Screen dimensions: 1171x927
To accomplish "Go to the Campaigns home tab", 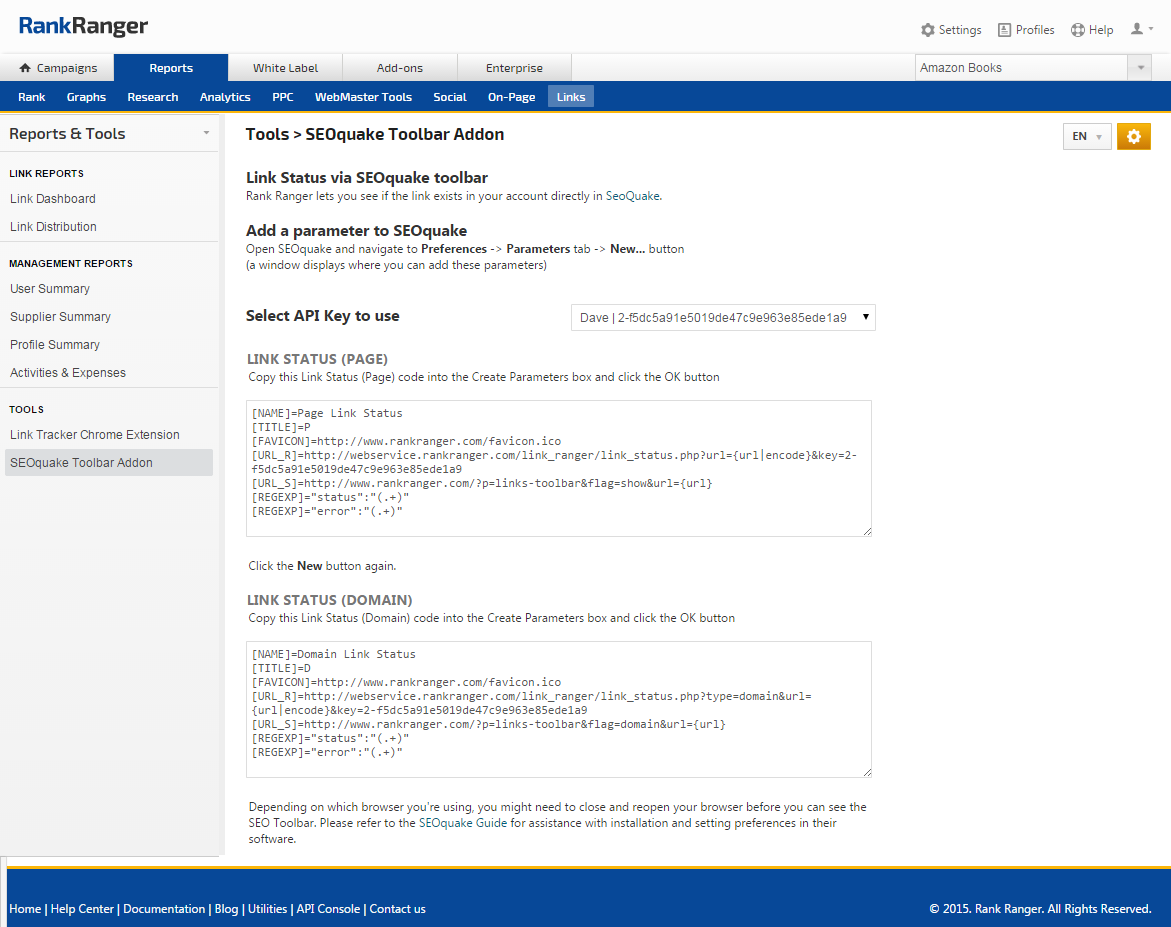I will click(x=58, y=68).
